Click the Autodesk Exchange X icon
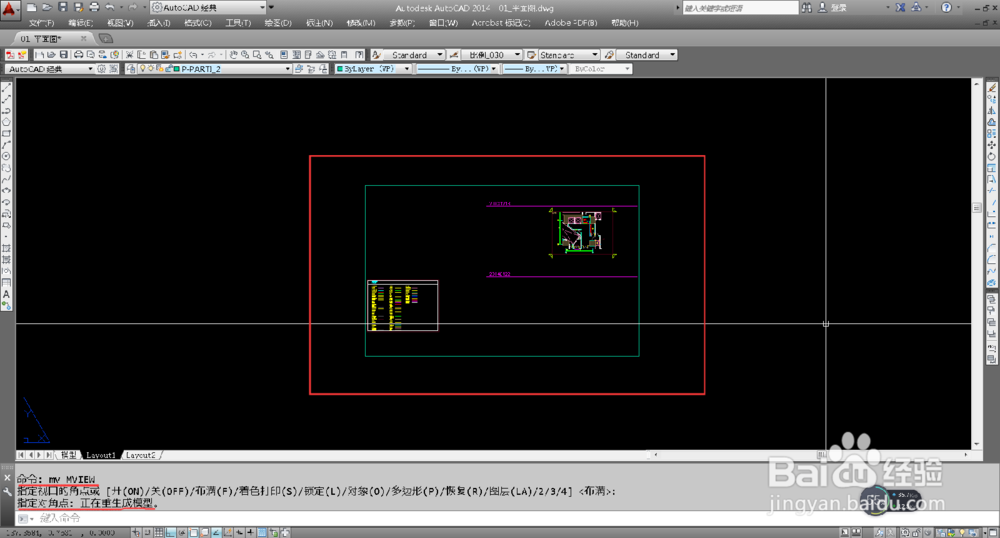 901,8
